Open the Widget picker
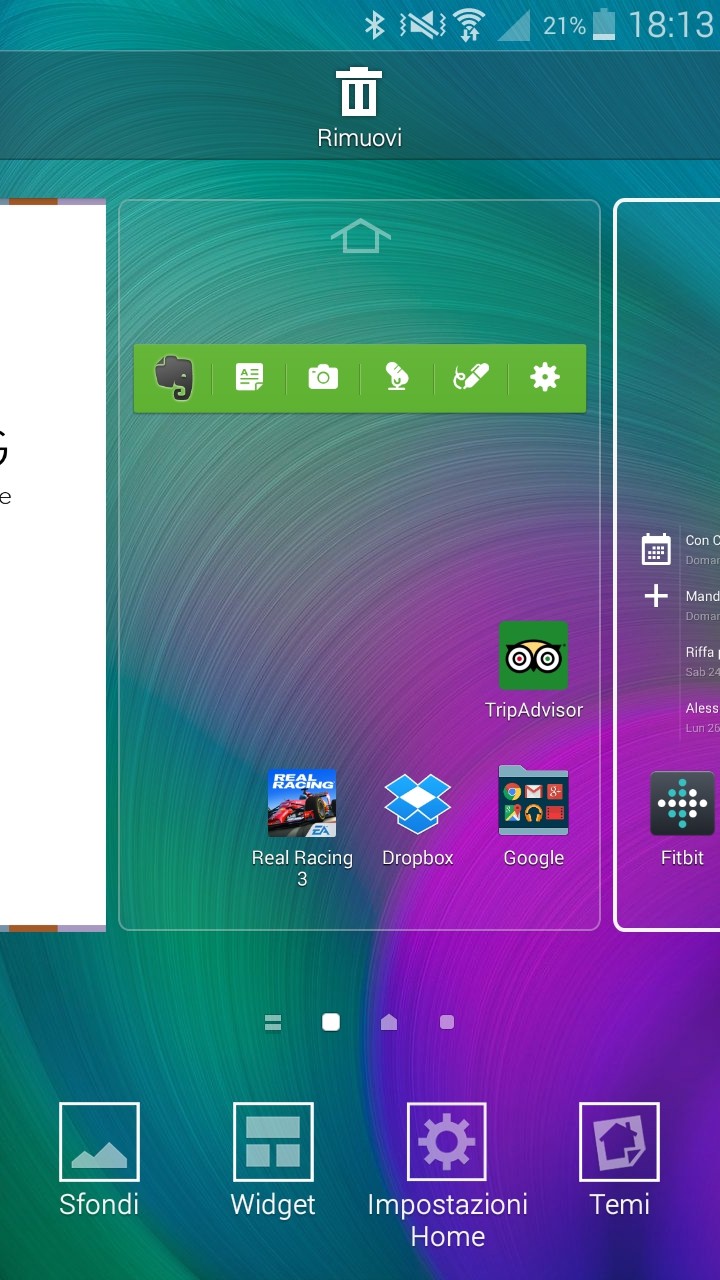The height and width of the screenshot is (1280, 720). (273, 1142)
